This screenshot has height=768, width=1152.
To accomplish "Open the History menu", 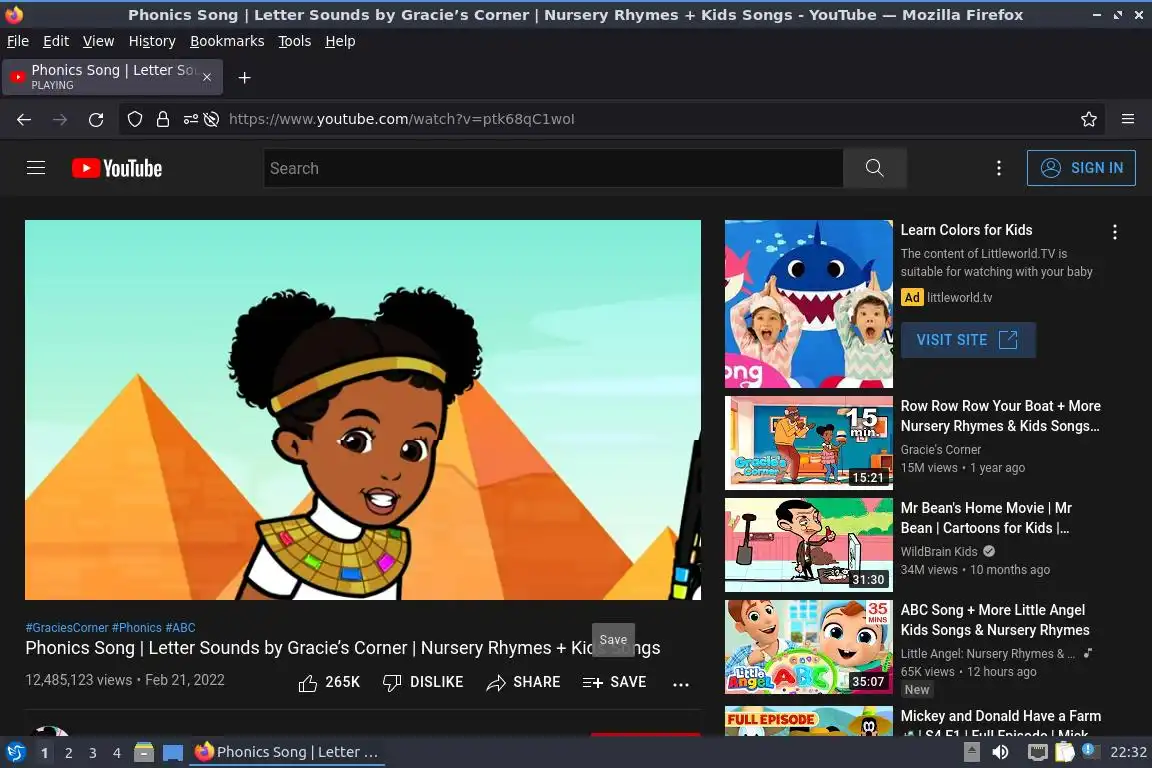I will coord(152,41).
